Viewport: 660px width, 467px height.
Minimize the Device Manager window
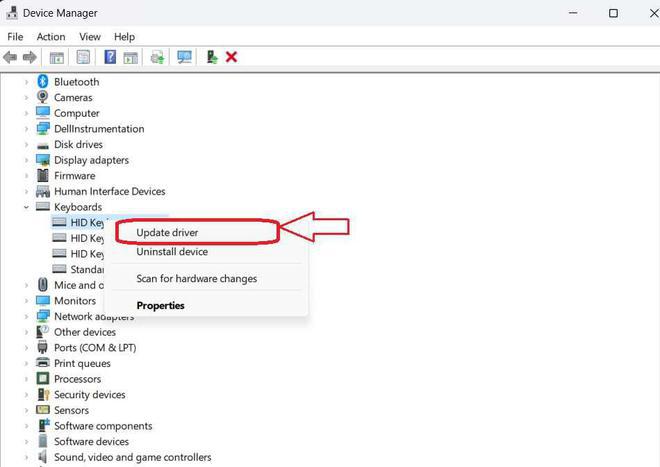(x=573, y=13)
